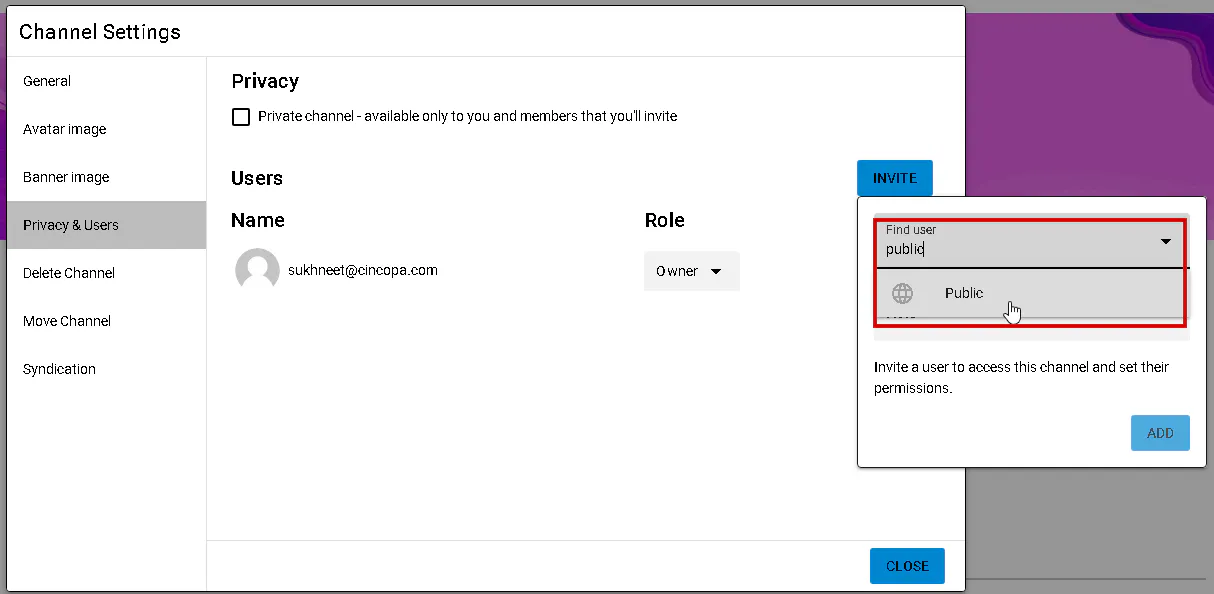Click the blue INVITE button
Screen dimensions: 1214x594
point(894,178)
